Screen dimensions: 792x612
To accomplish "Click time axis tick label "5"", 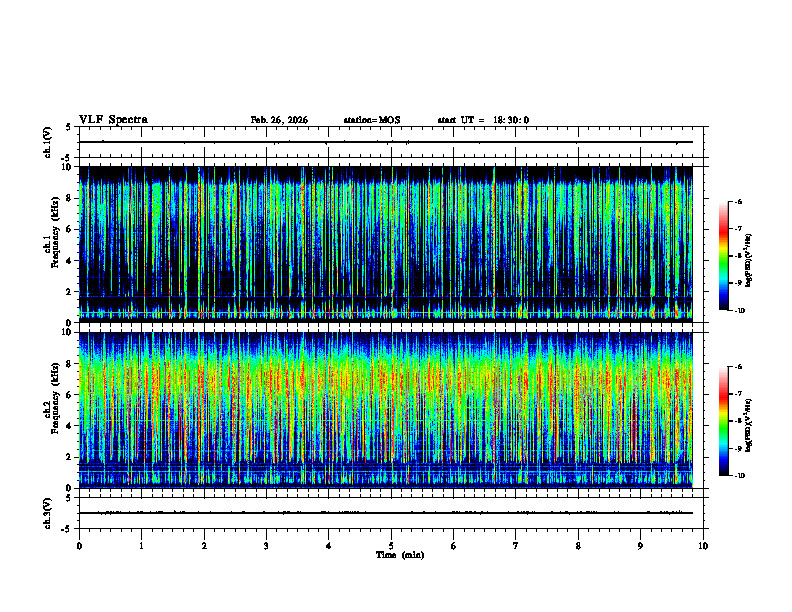I will pyautogui.click(x=391, y=546).
